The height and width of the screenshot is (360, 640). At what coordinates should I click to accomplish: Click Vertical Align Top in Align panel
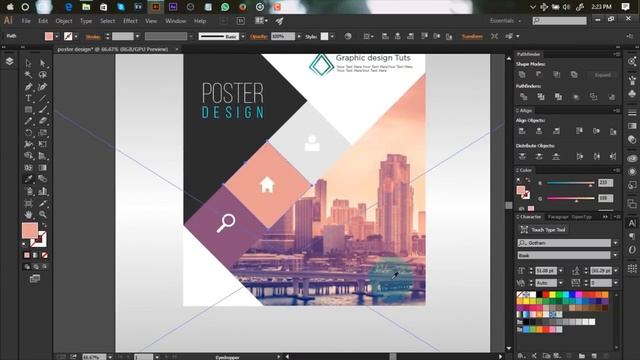[579, 131]
